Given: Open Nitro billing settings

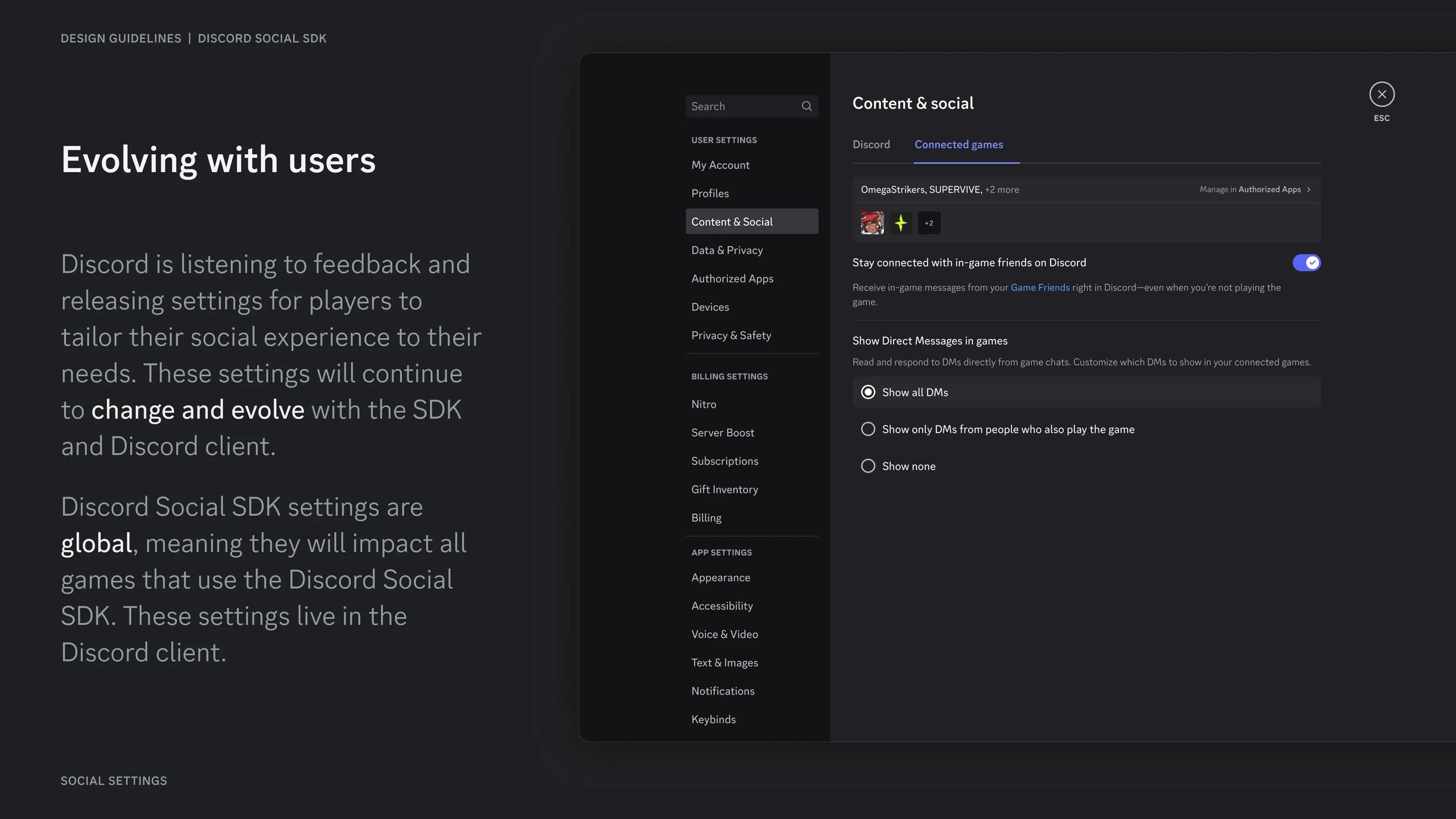Looking at the screenshot, I should [x=704, y=404].
